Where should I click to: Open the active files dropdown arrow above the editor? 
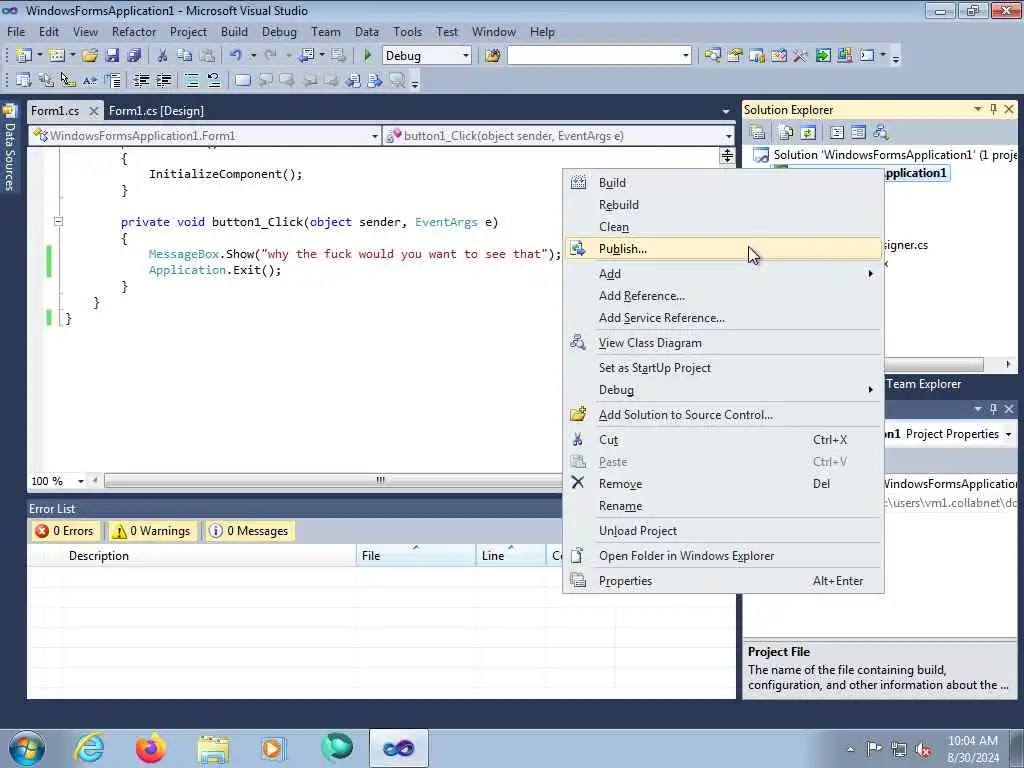726,112
